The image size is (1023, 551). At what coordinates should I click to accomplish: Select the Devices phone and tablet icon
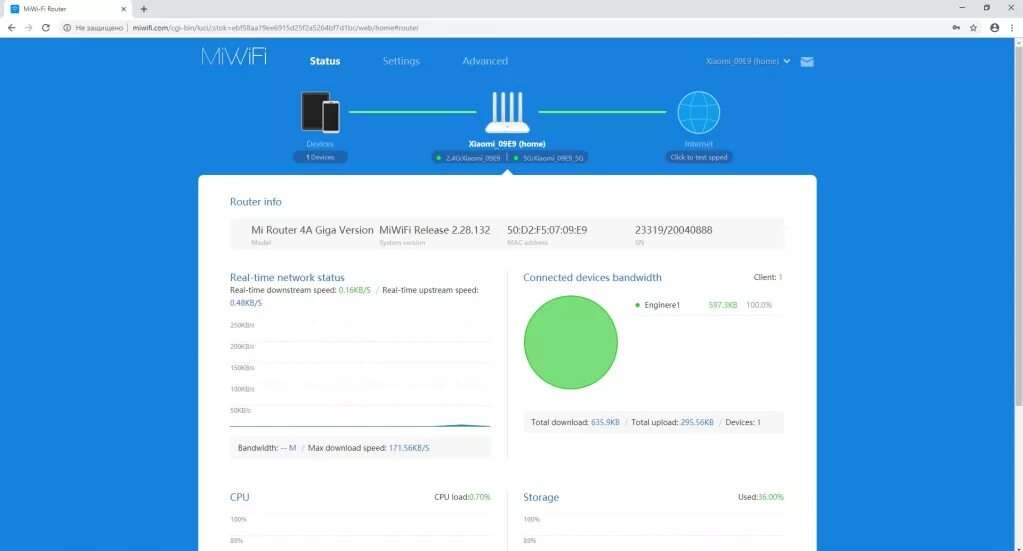[320, 112]
